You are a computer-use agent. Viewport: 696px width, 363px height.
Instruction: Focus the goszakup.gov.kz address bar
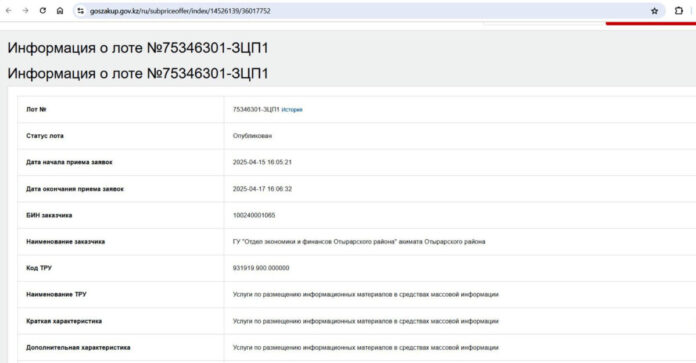tap(368, 11)
